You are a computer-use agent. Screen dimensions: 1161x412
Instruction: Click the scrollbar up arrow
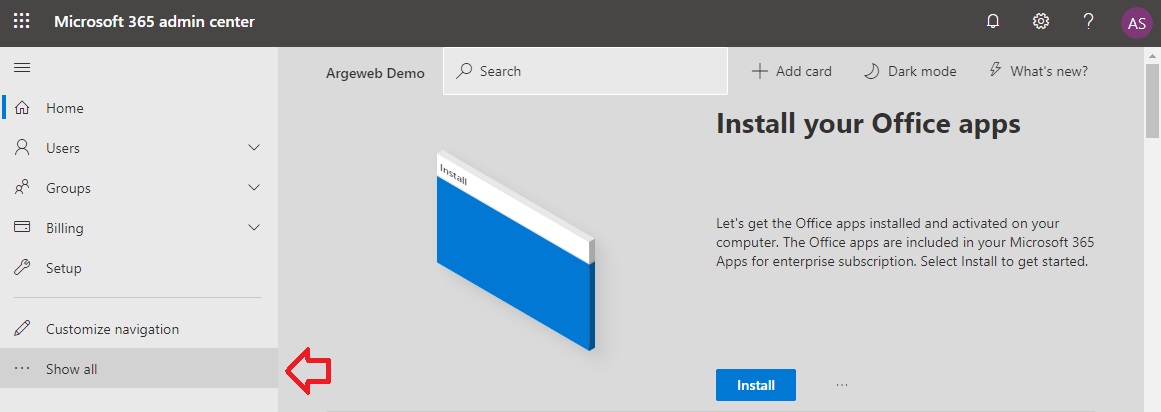coord(1153,54)
